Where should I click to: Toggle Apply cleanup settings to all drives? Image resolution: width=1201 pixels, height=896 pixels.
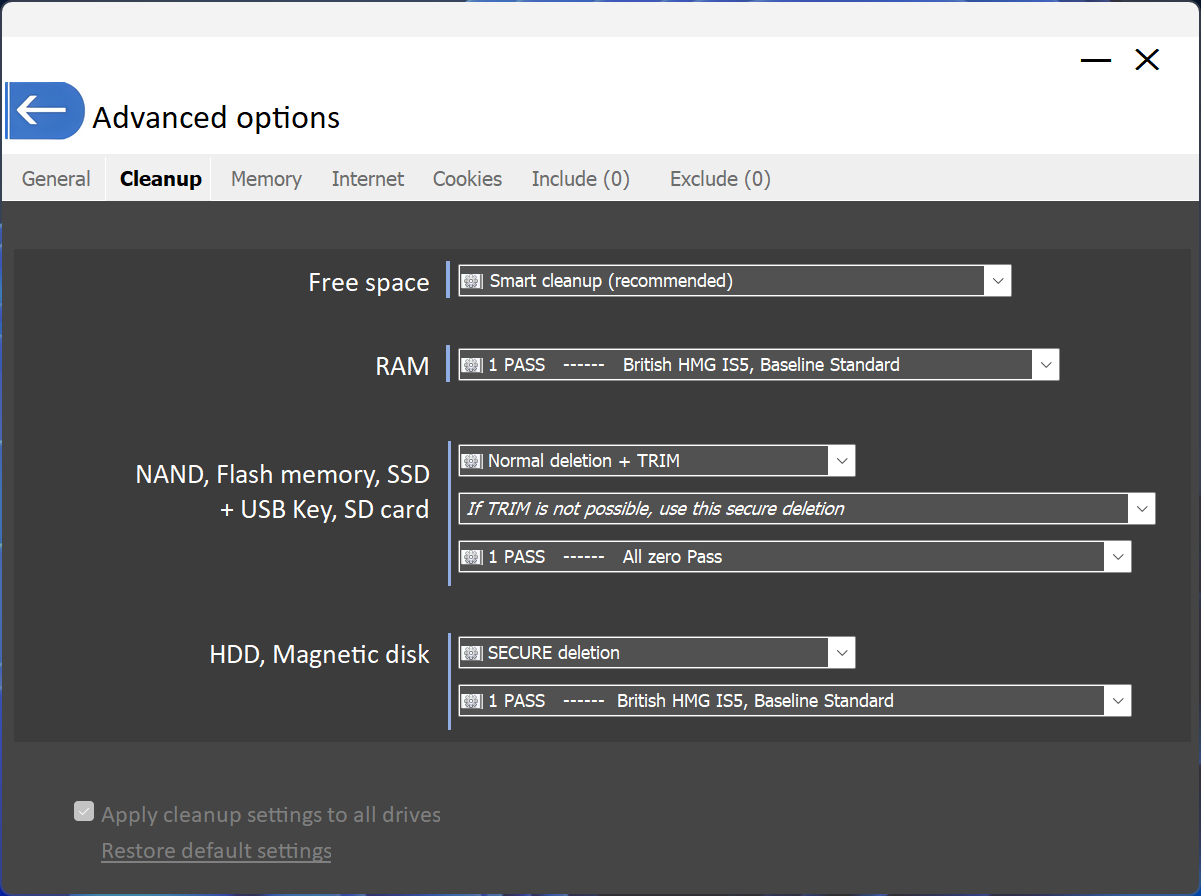tap(84, 812)
